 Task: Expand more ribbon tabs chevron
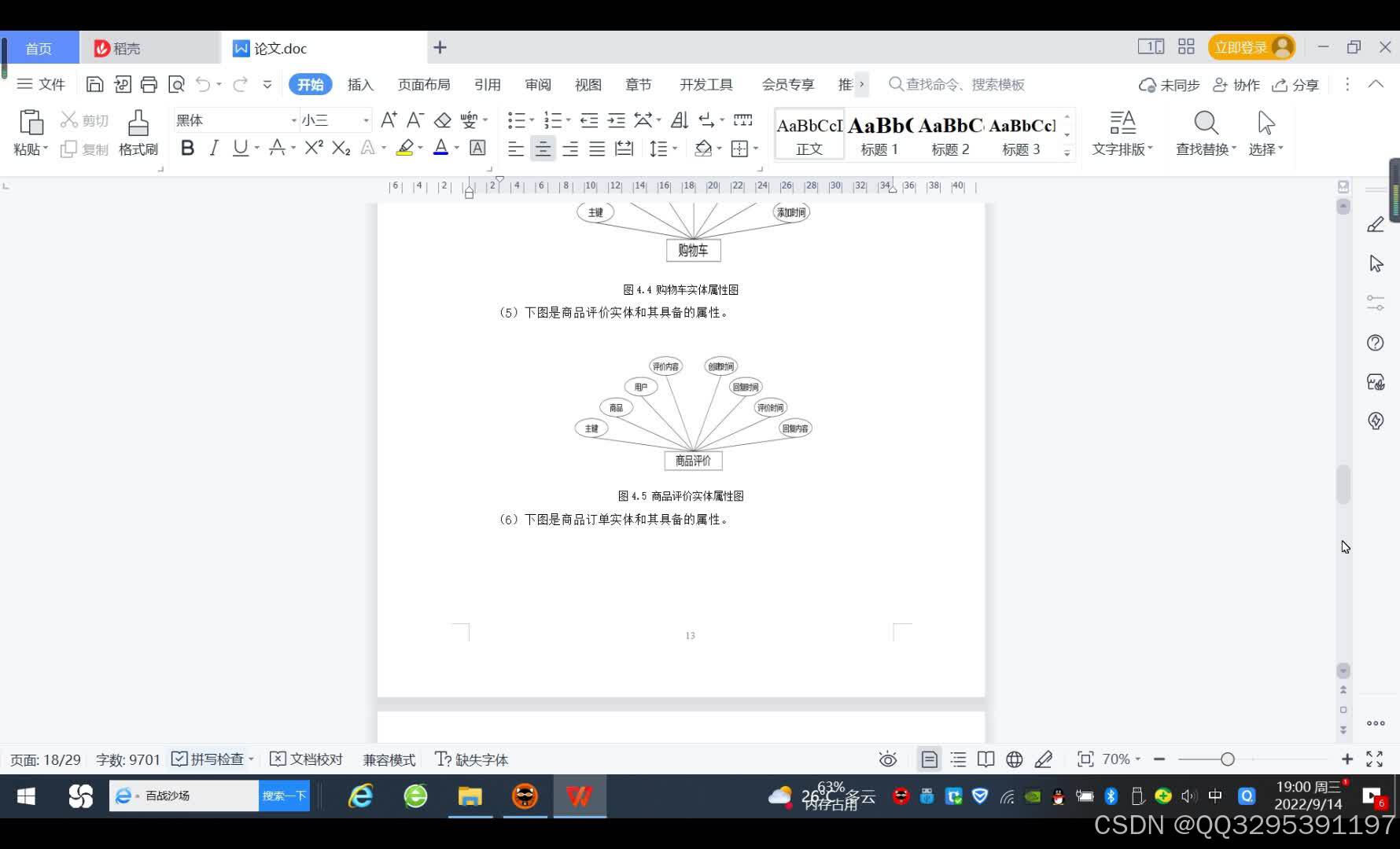click(862, 84)
